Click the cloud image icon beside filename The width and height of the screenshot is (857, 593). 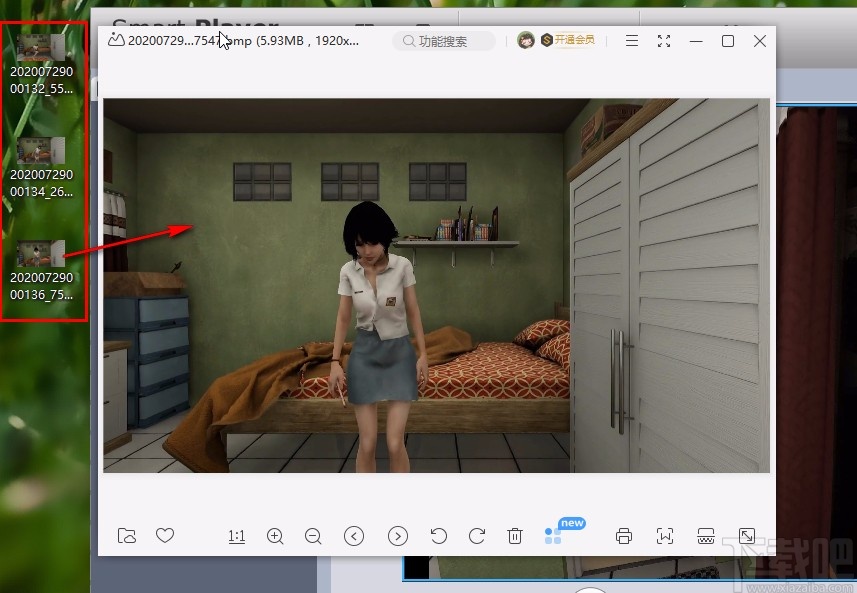[x=116, y=39]
